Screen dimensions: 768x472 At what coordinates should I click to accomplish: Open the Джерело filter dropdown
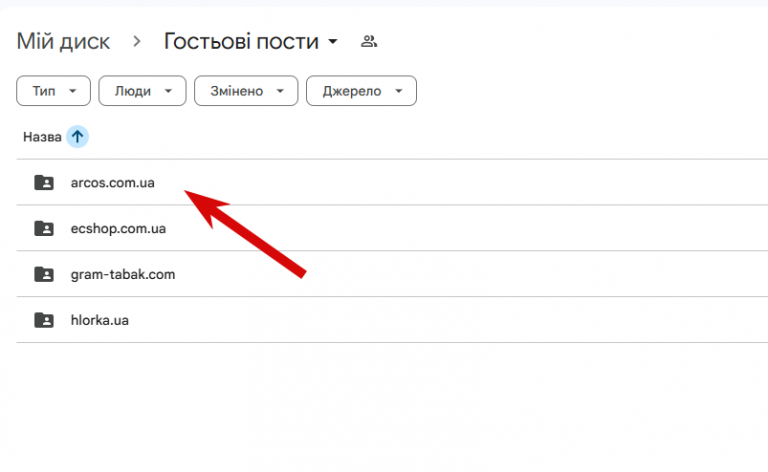point(361,91)
